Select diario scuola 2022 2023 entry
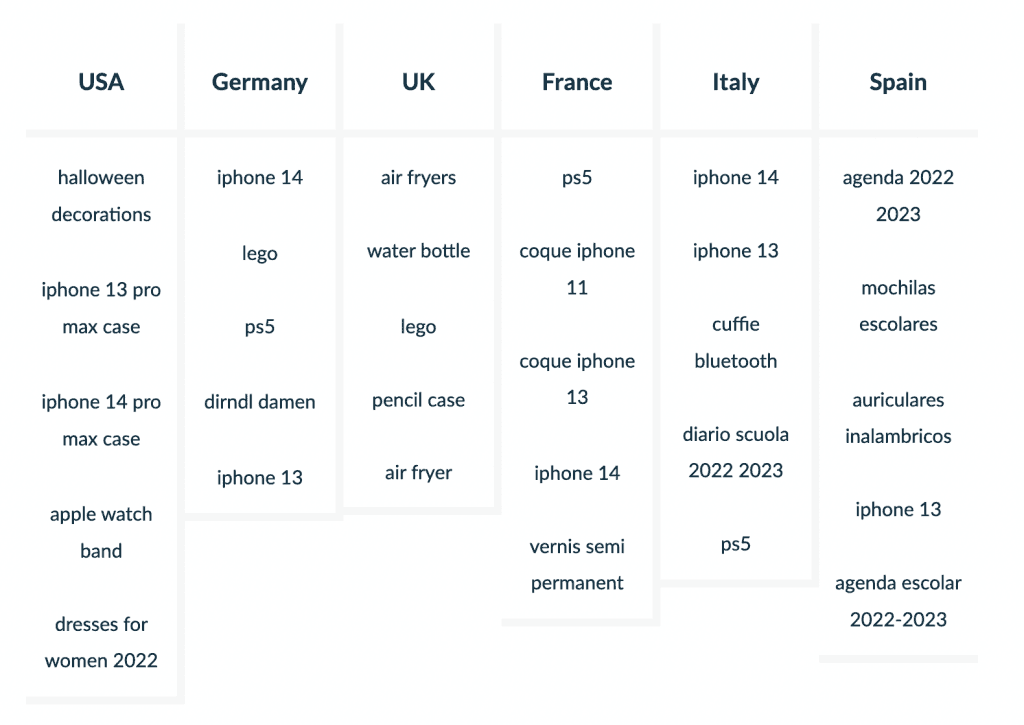This screenshot has width=1024, height=725. click(x=735, y=452)
